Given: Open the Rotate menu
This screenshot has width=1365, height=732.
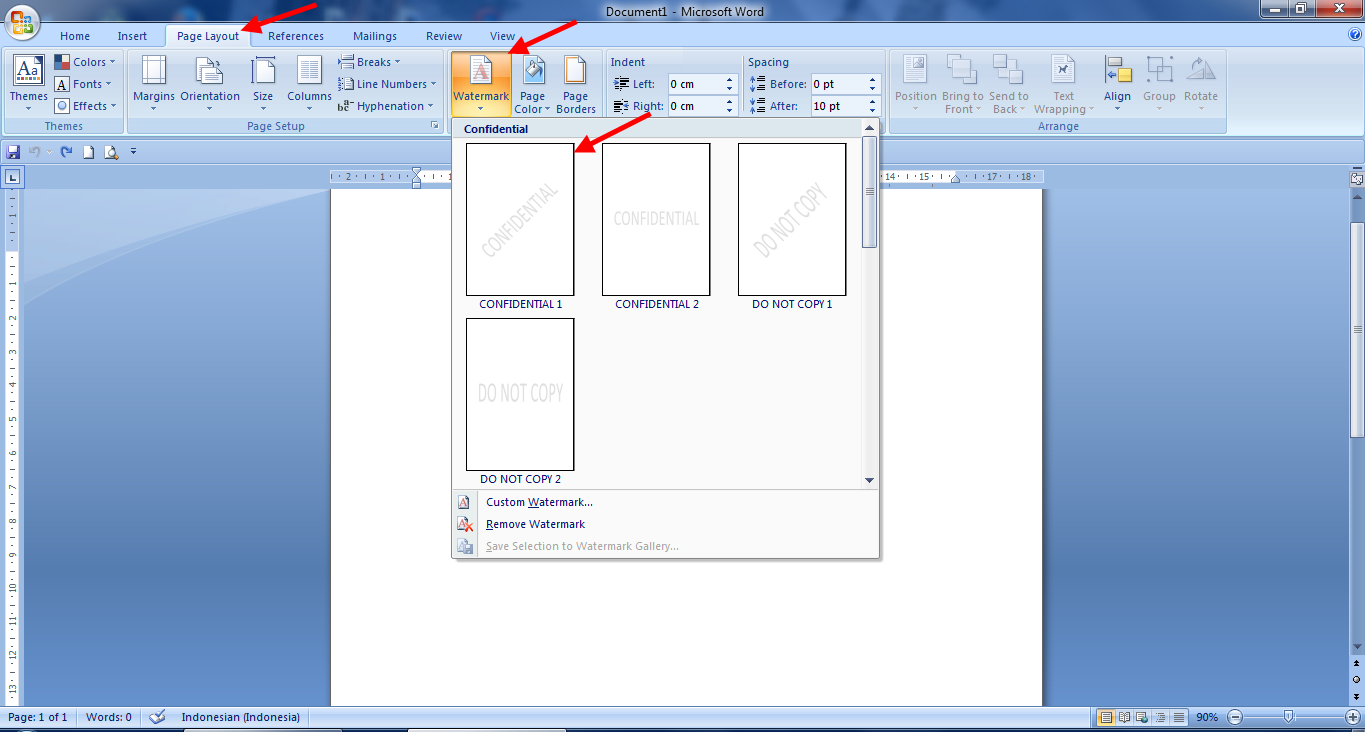Looking at the screenshot, I should coord(1201,84).
